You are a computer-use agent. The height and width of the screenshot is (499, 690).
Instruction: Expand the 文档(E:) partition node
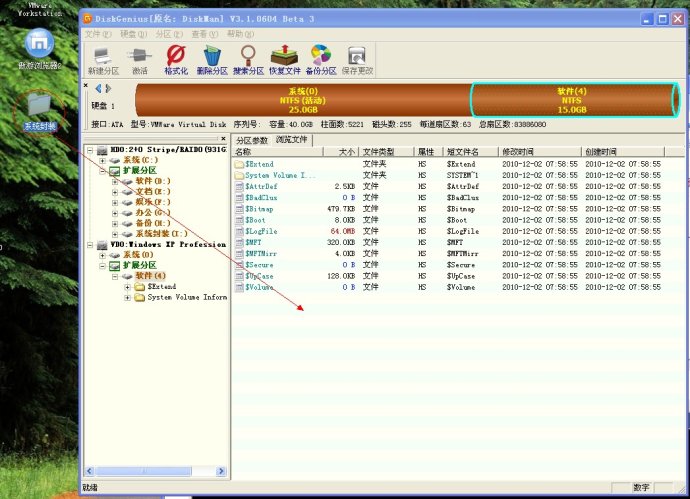click(x=115, y=192)
